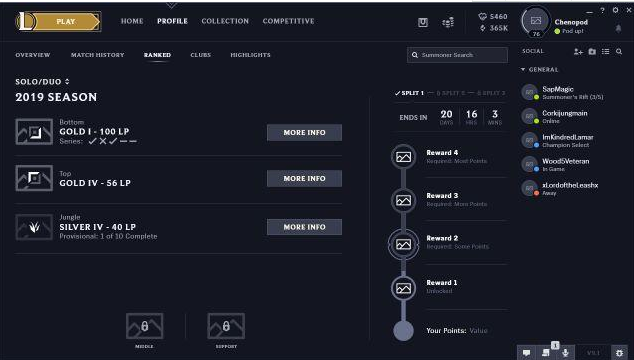
Task: Select the locked Middle position icon
Action: coord(144,326)
